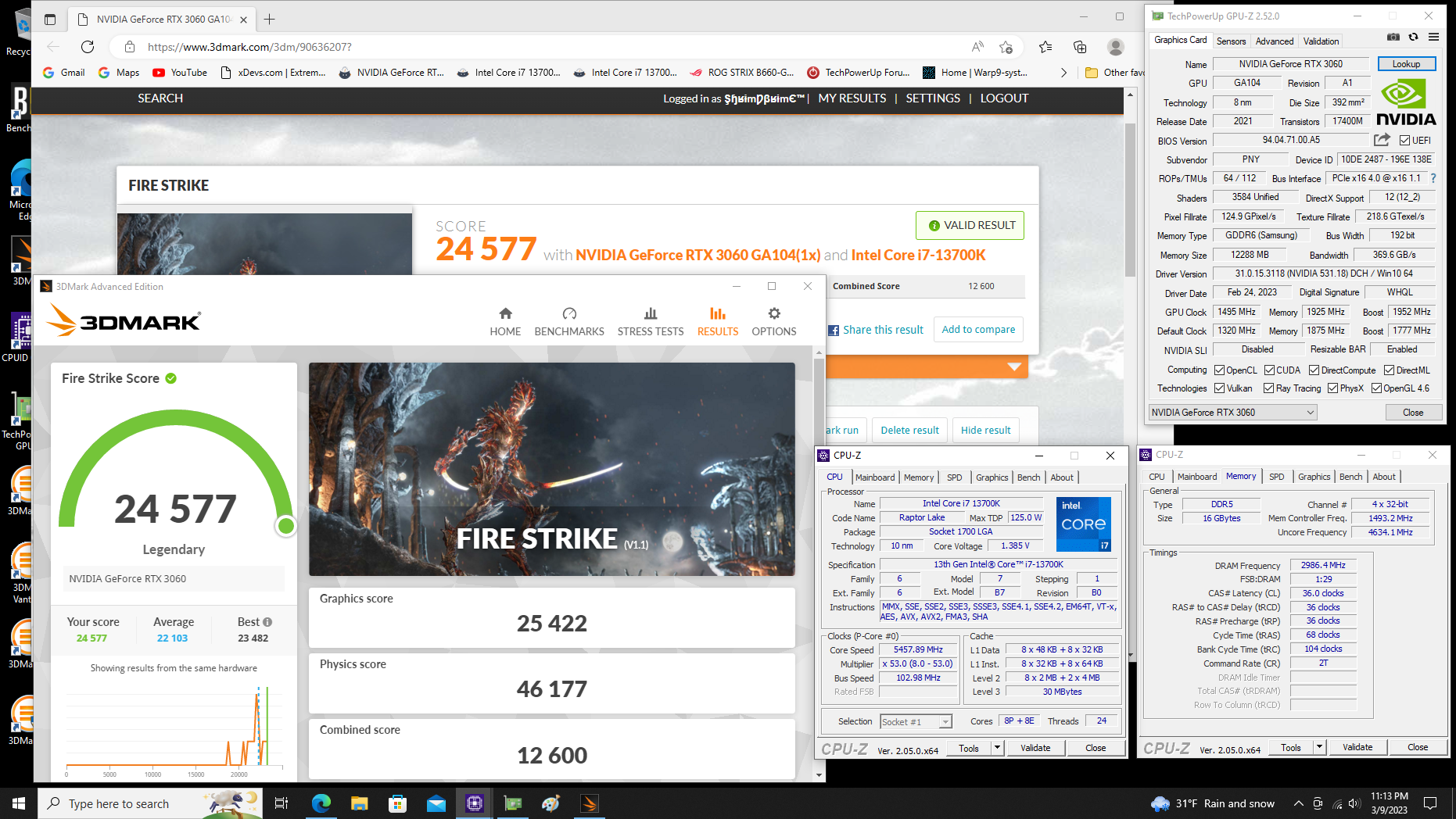Open browser collections icon
The width and height of the screenshot is (1456, 819).
tap(1080, 47)
